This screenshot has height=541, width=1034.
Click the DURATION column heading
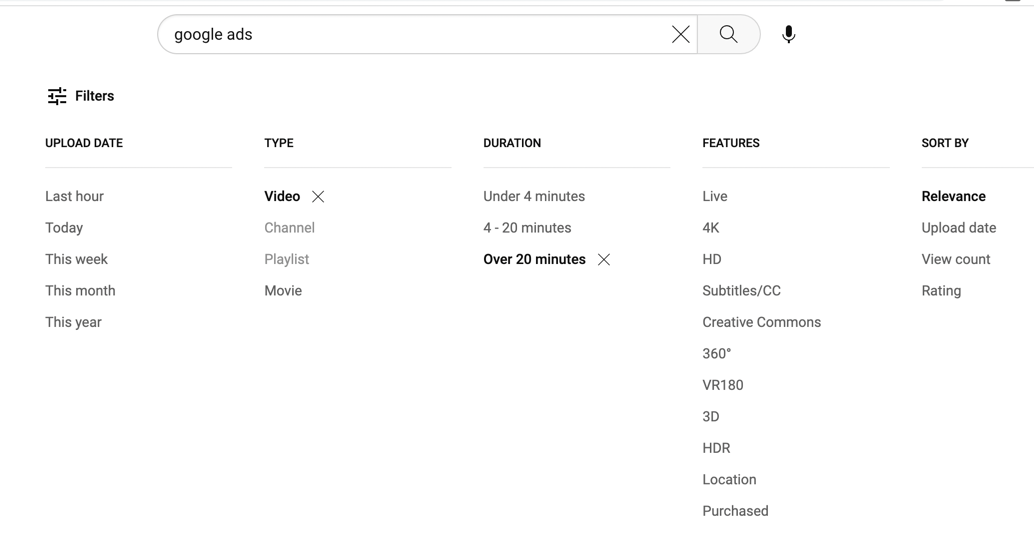pos(512,143)
